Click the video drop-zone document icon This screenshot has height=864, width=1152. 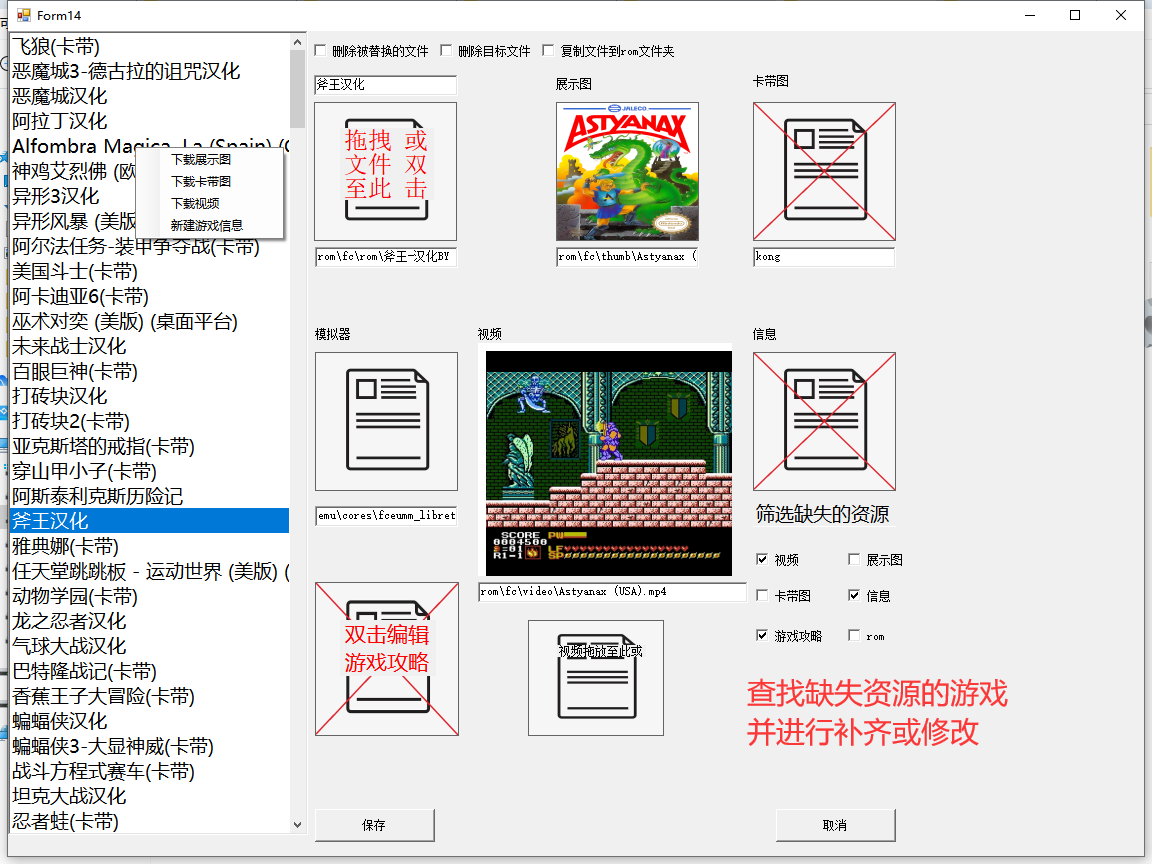click(596, 677)
